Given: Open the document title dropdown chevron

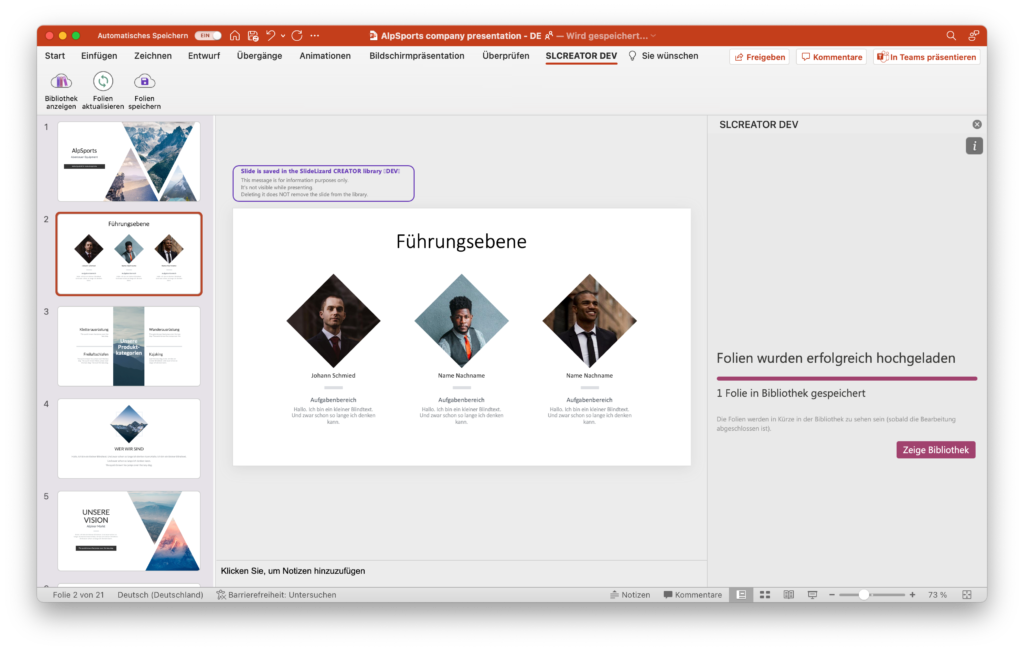Looking at the screenshot, I should click(x=653, y=36).
